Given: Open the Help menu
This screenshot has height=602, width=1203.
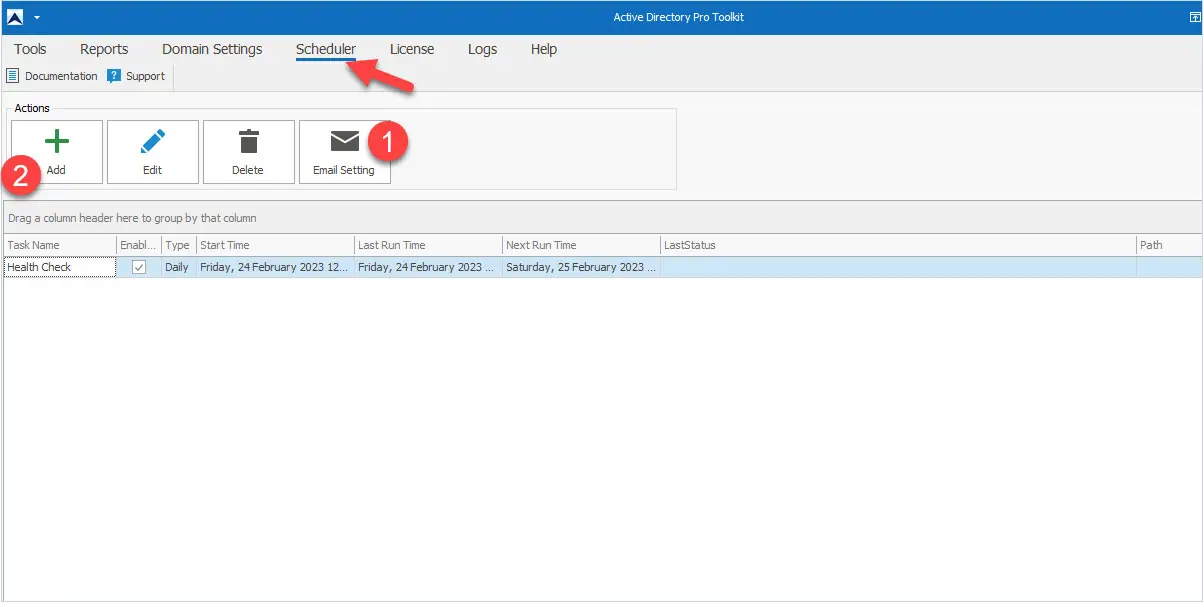Looking at the screenshot, I should [x=544, y=49].
